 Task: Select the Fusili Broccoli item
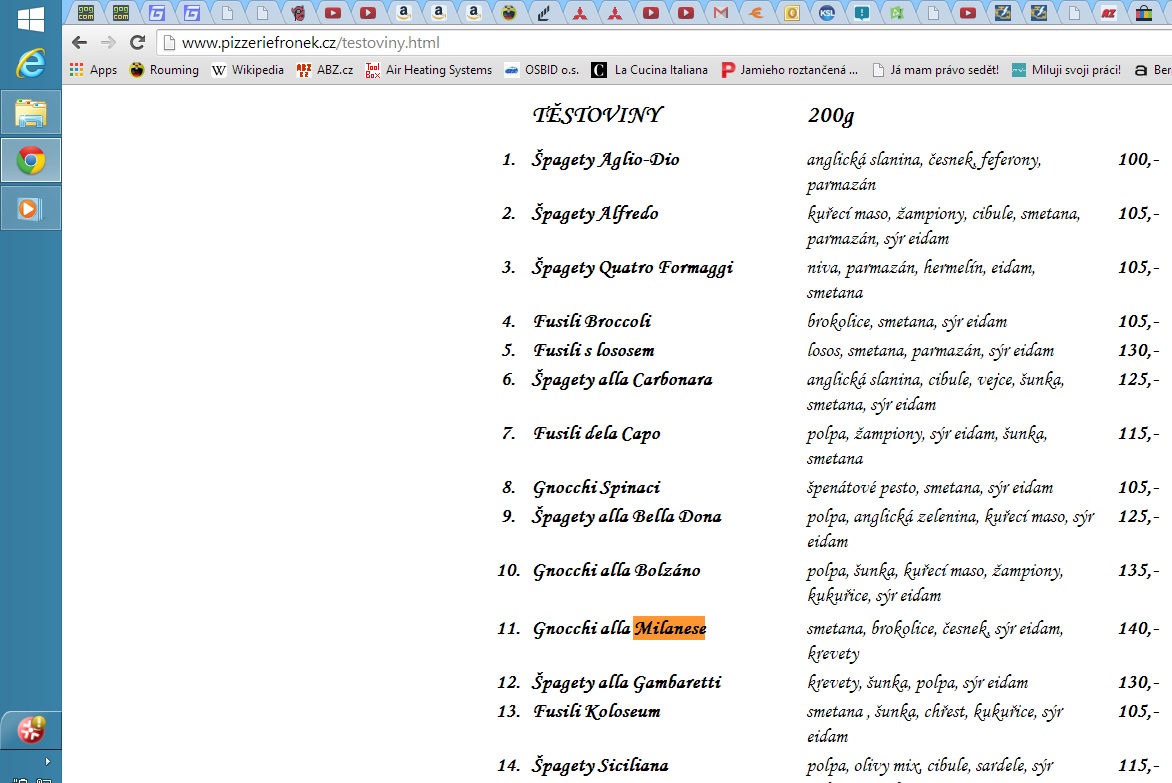592,321
